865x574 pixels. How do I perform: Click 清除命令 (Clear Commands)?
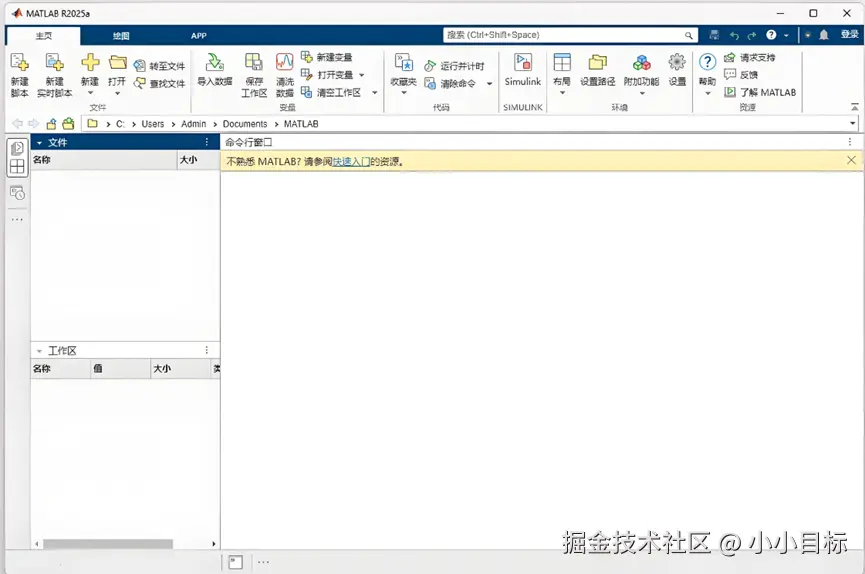(450, 83)
